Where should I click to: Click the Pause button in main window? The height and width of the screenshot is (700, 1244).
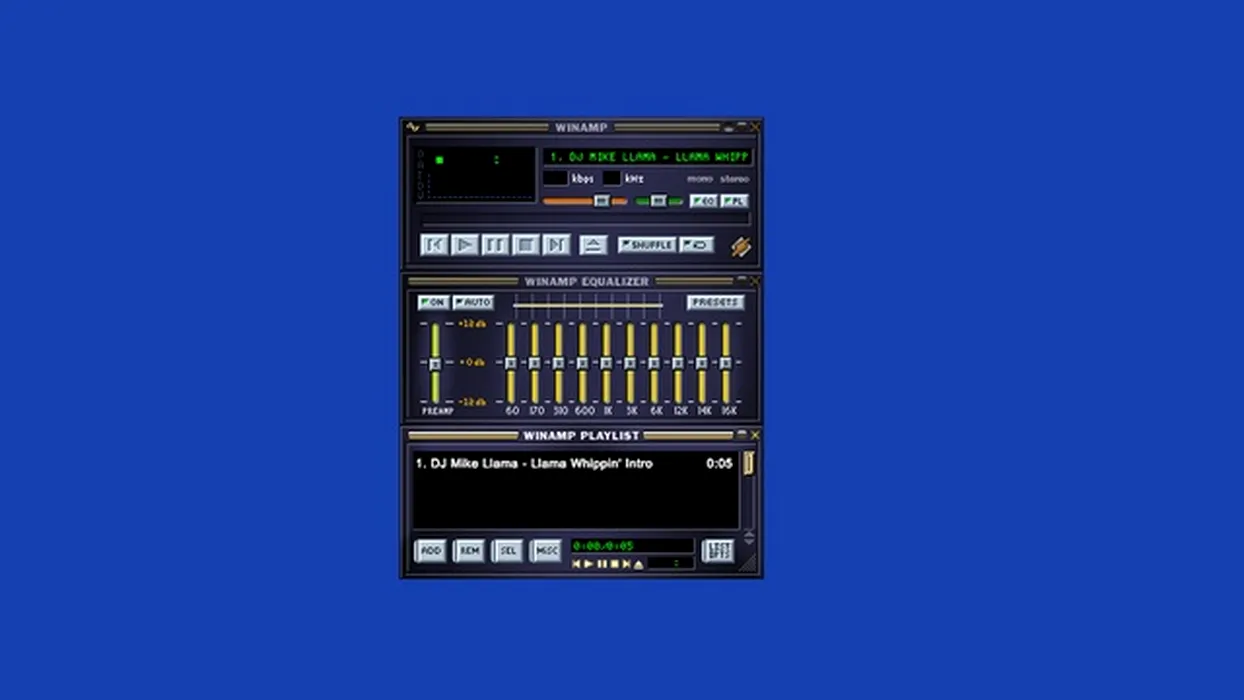click(495, 245)
